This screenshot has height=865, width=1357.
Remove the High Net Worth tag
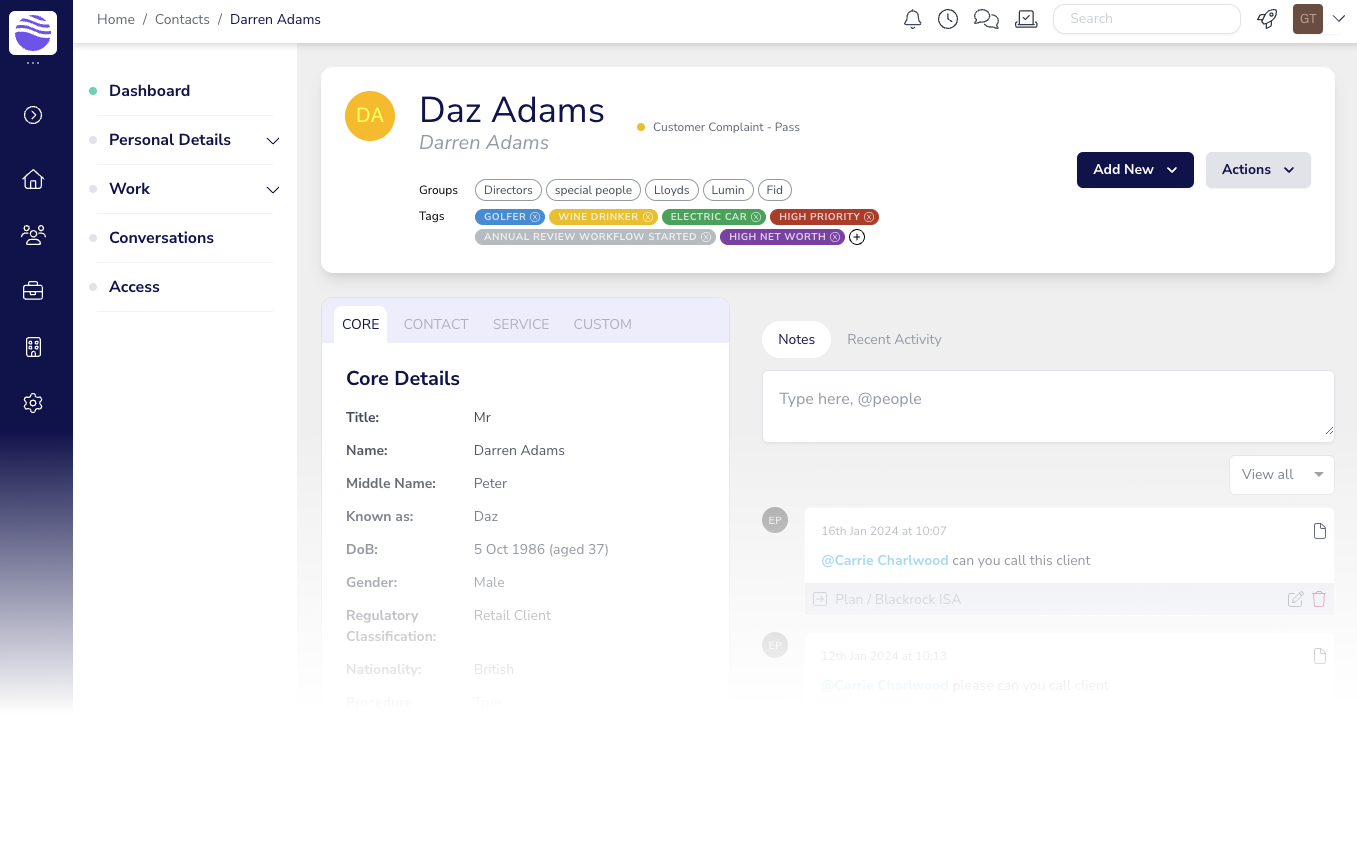(x=835, y=237)
